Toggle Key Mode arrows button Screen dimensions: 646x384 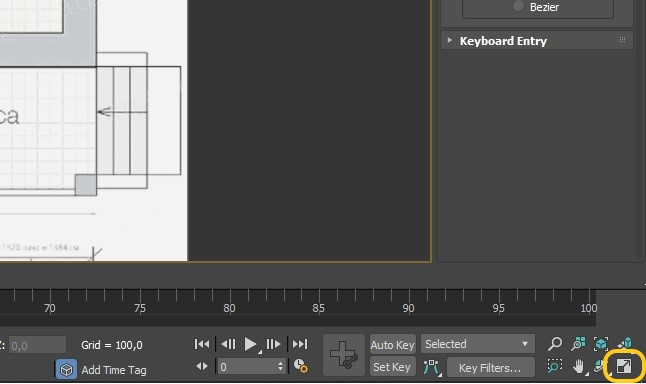coord(202,366)
